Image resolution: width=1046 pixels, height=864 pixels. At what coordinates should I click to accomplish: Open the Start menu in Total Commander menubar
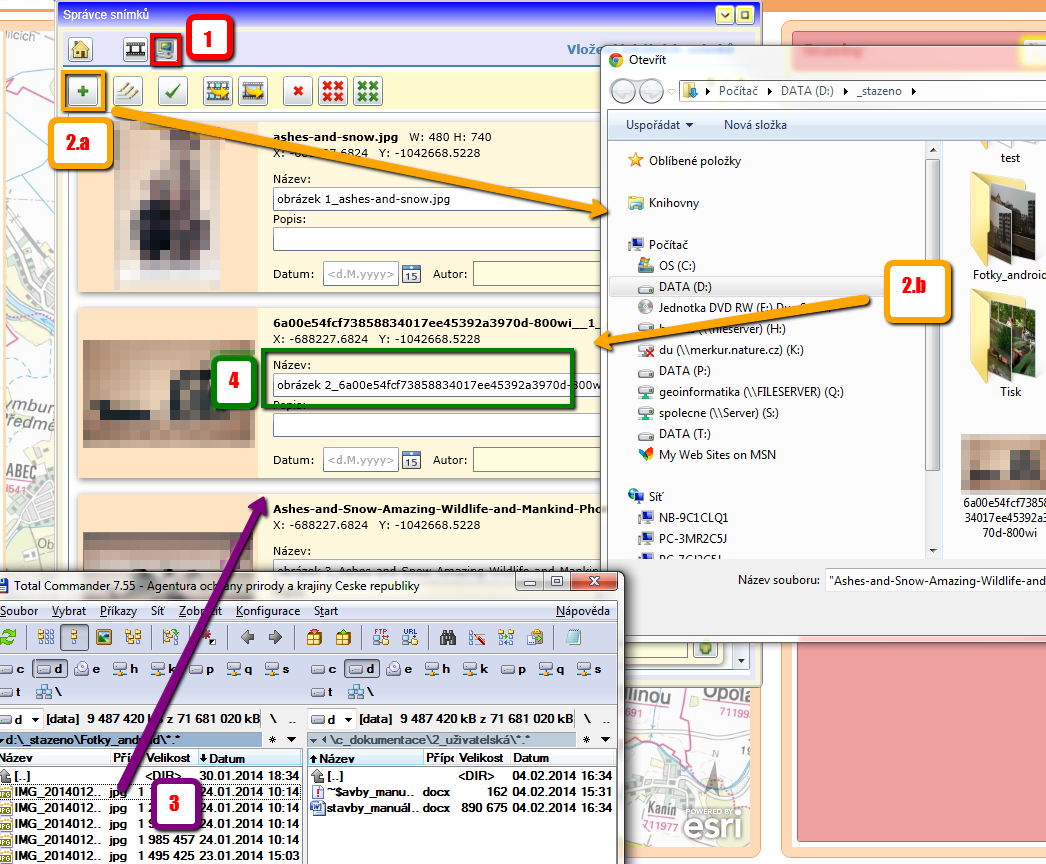(326, 610)
